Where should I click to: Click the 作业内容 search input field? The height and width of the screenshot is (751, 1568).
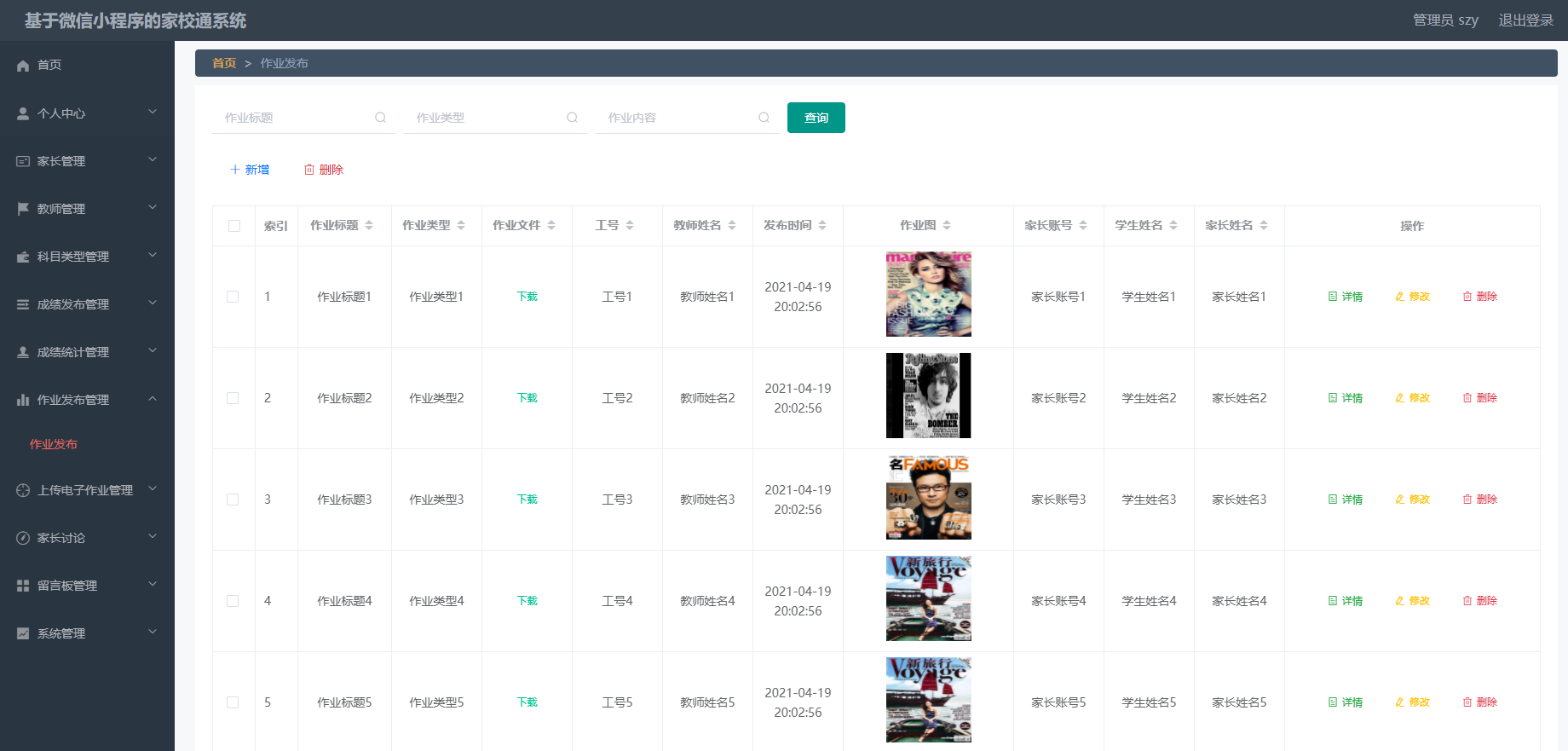pyautogui.click(x=687, y=118)
